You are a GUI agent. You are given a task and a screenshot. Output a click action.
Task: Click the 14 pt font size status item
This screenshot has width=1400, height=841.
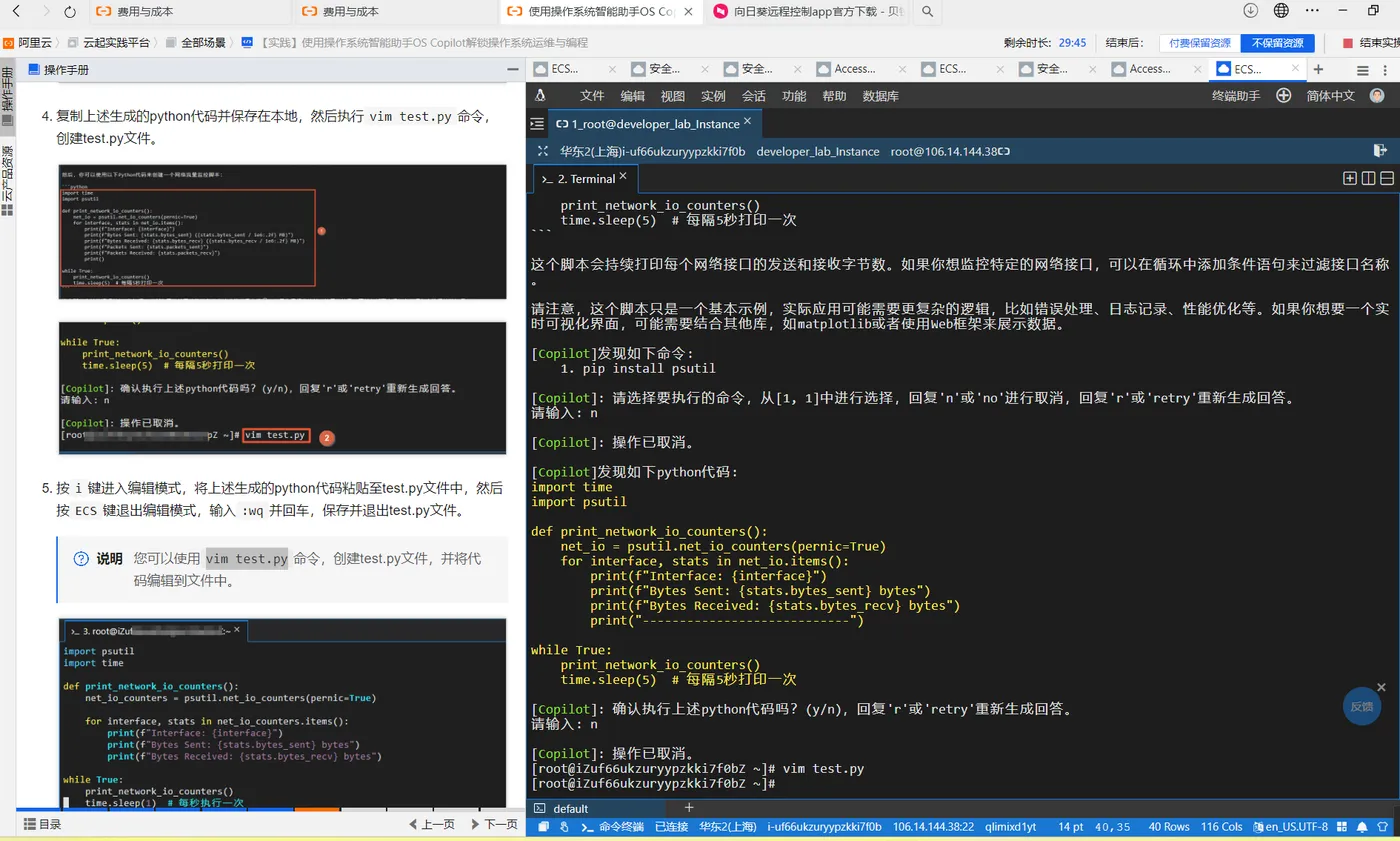[1070, 827]
